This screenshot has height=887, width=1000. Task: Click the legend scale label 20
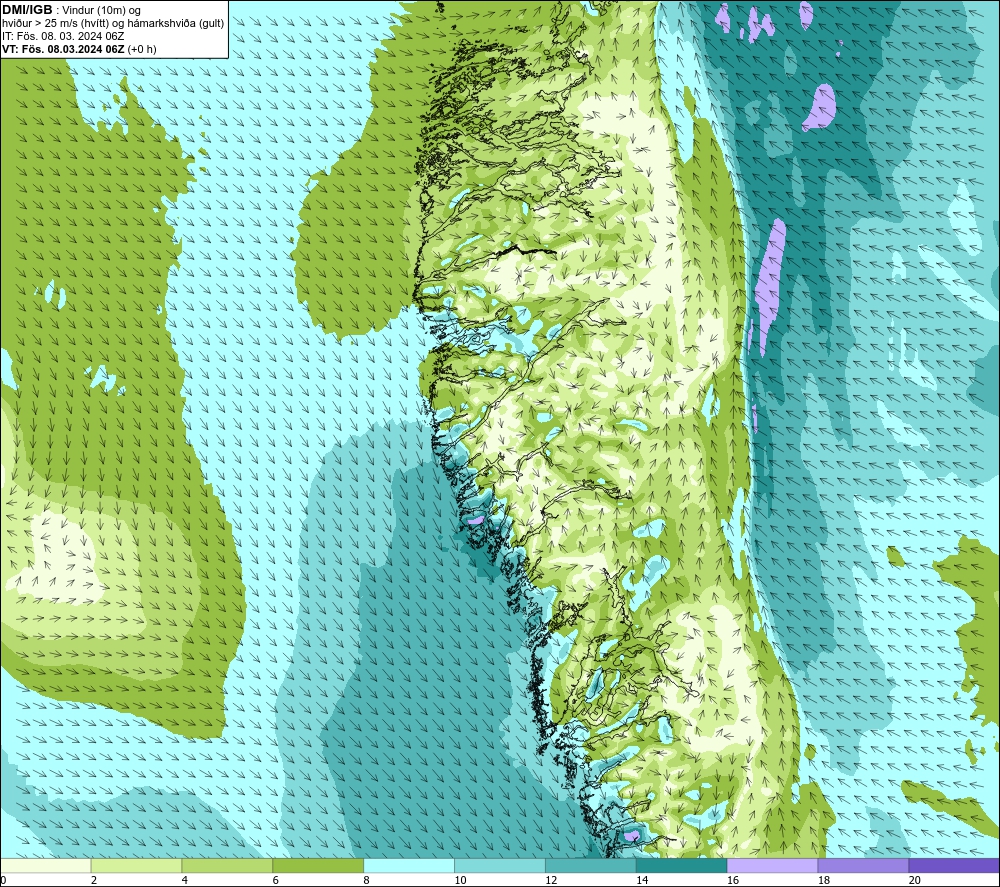click(x=915, y=880)
